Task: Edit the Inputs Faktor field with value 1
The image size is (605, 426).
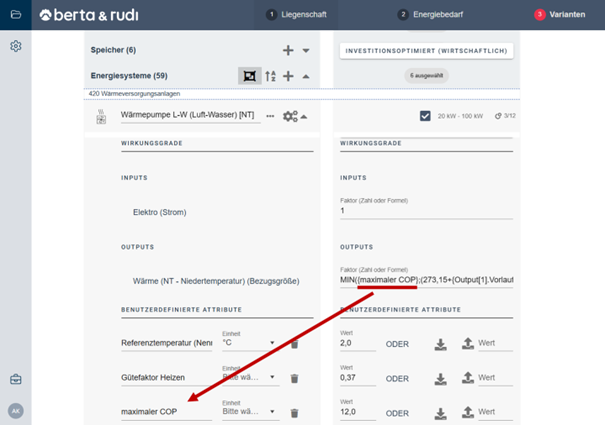Action: (x=426, y=211)
